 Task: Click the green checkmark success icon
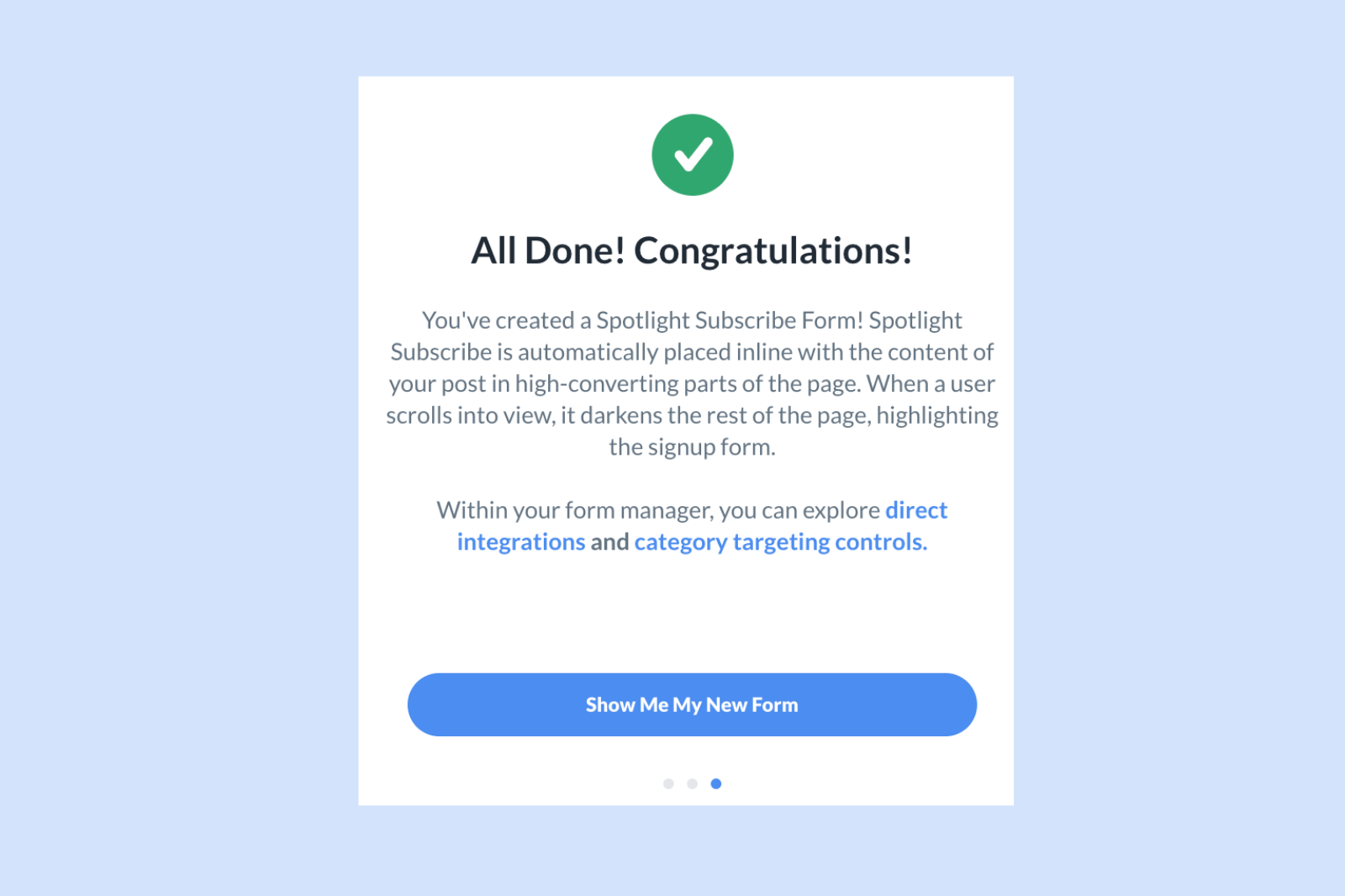pyautogui.click(x=693, y=155)
